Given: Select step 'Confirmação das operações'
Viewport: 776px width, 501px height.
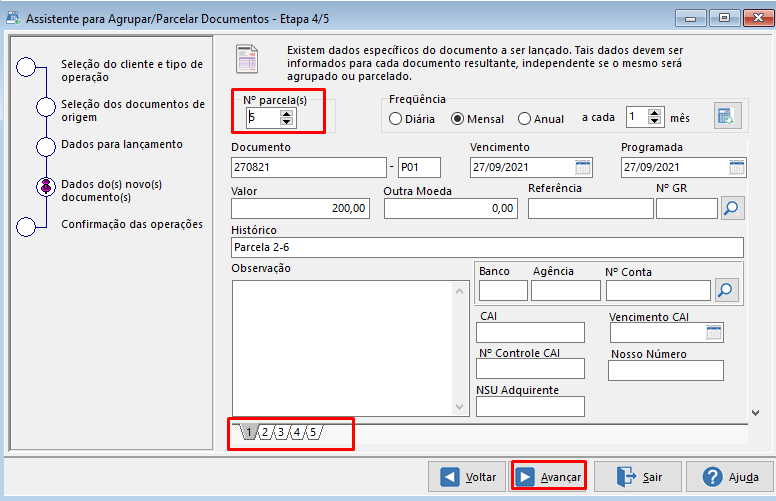Looking at the screenshot, I should coord(132,224).
